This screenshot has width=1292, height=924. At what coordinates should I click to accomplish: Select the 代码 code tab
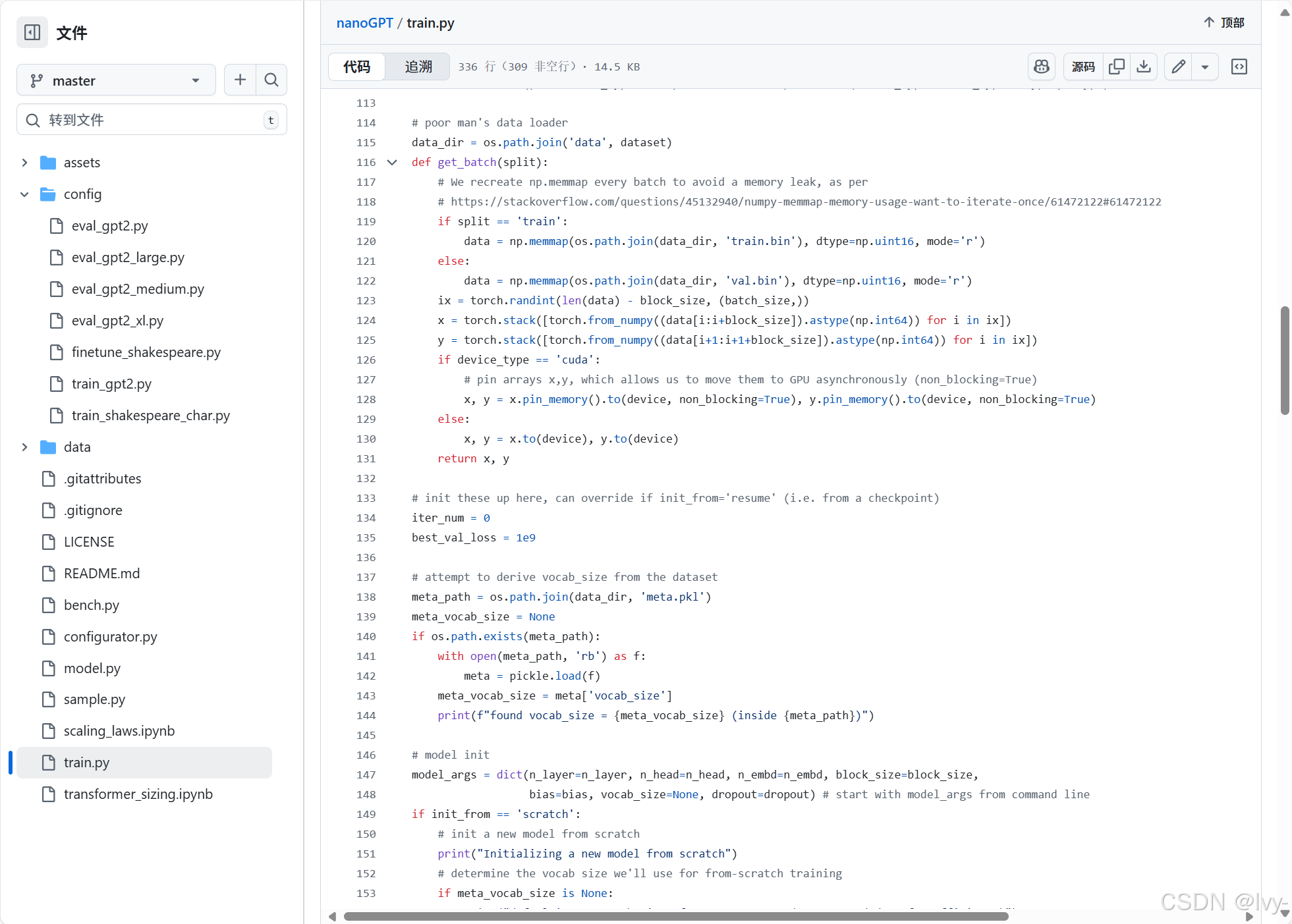coord(357,67)
